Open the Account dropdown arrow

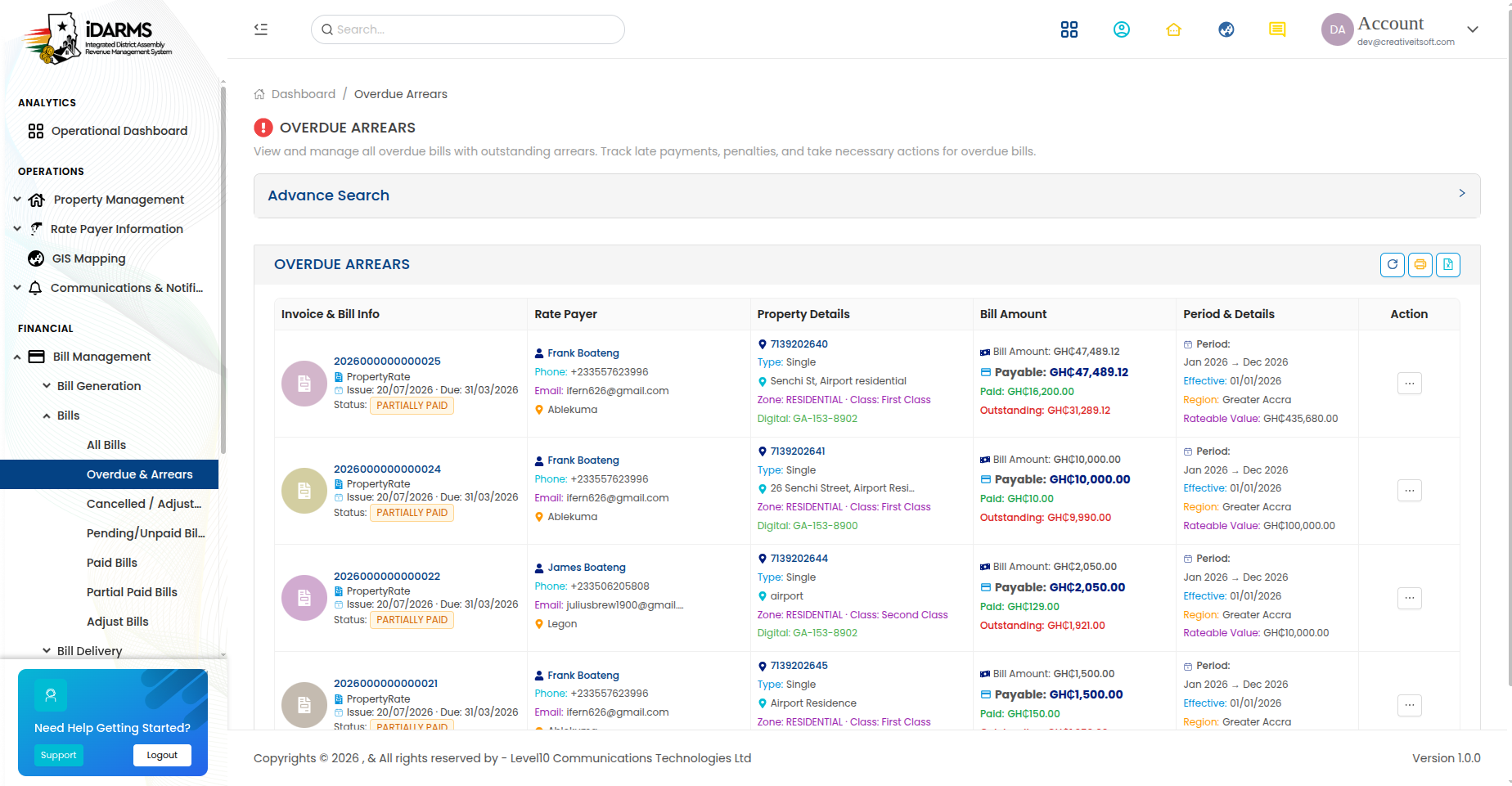pos(1473,29)
